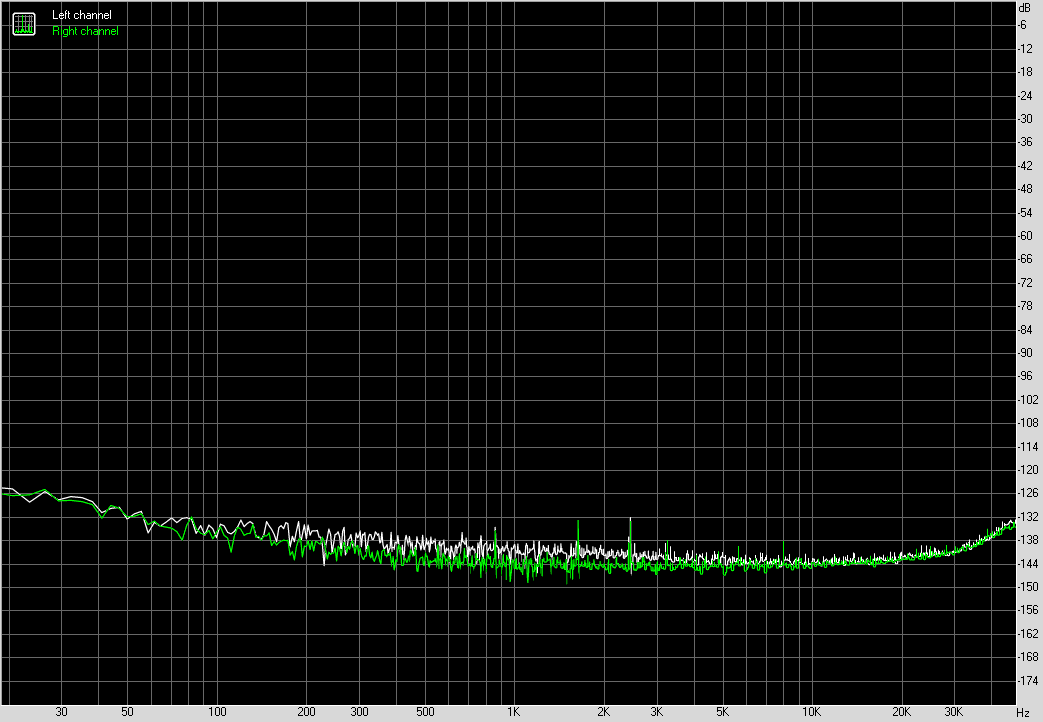Click the -120 dB level label

[1025, 469]
